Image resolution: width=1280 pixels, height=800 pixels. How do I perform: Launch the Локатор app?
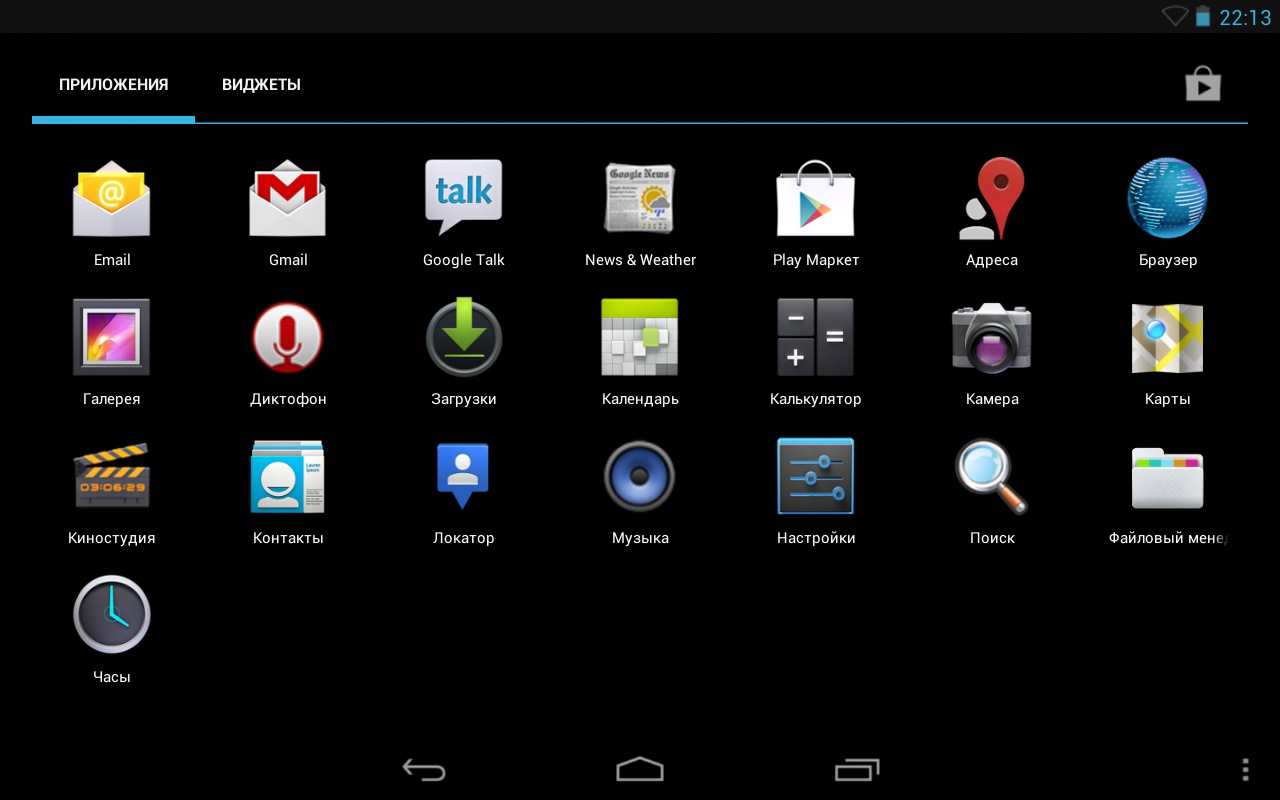click(464, 476)
